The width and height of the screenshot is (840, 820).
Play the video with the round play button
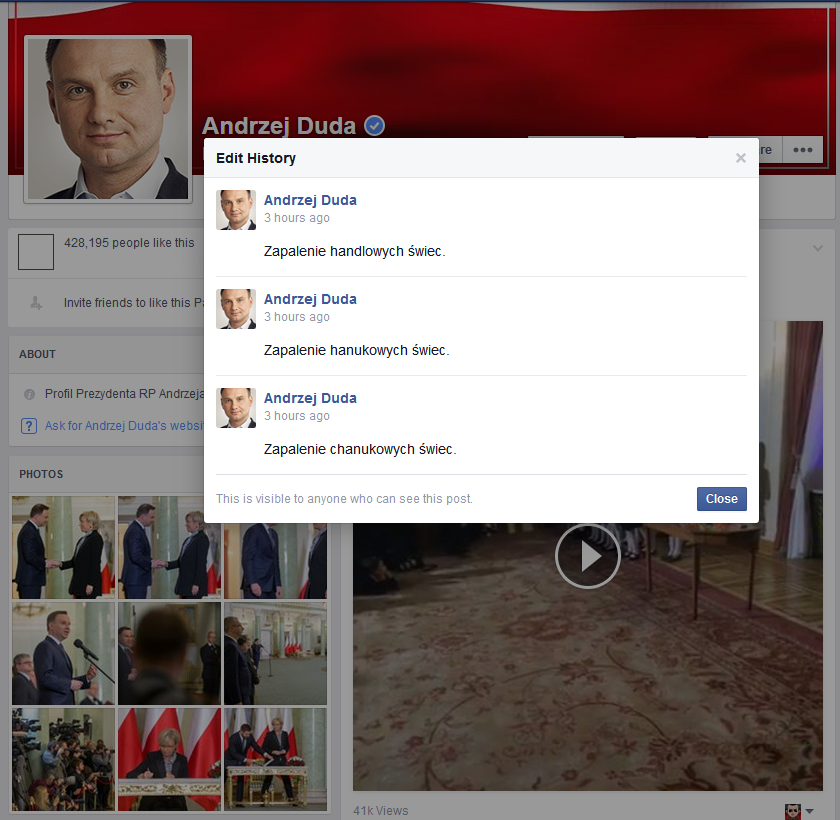click(588, 556)
